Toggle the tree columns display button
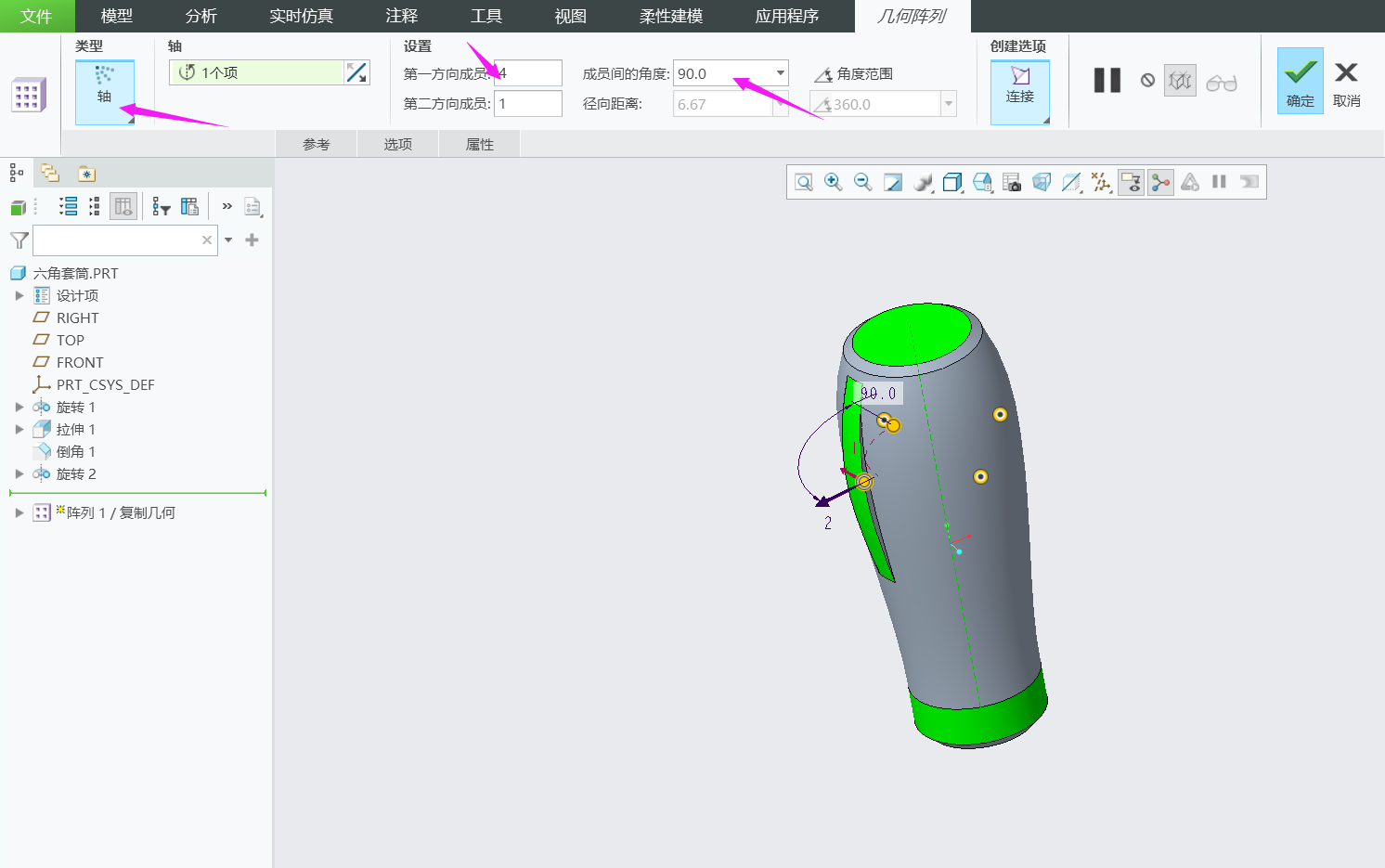 (x=123, y=206)
